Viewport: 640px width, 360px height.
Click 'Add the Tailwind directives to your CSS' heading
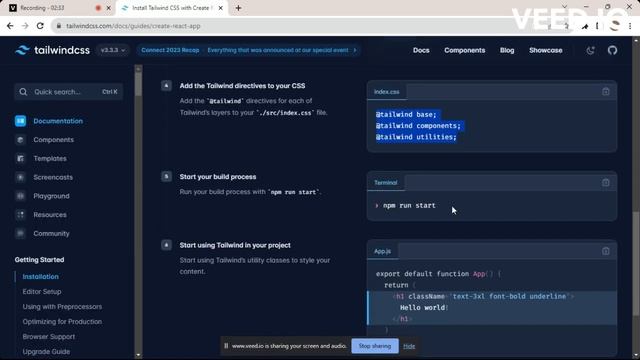click(242, 86)
